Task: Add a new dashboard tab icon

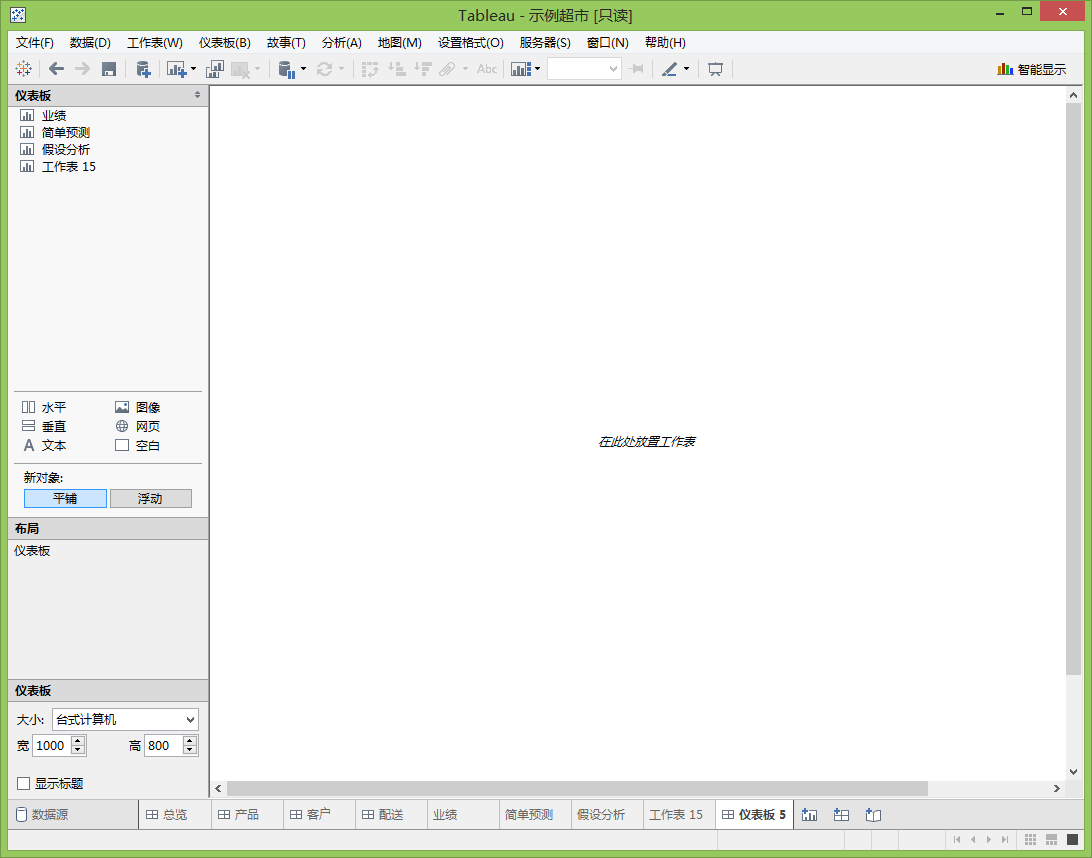Action: pyautogui.click(x=841, y=815)
